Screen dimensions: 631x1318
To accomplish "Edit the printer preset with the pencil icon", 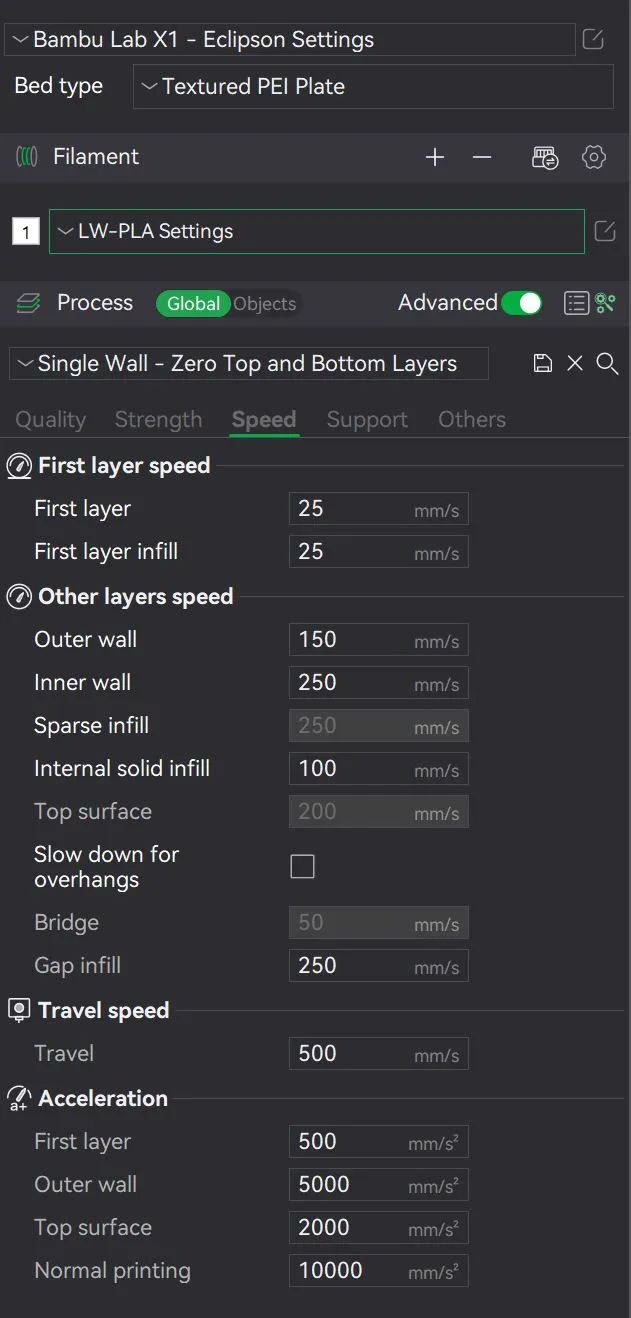I will (592, 39).
